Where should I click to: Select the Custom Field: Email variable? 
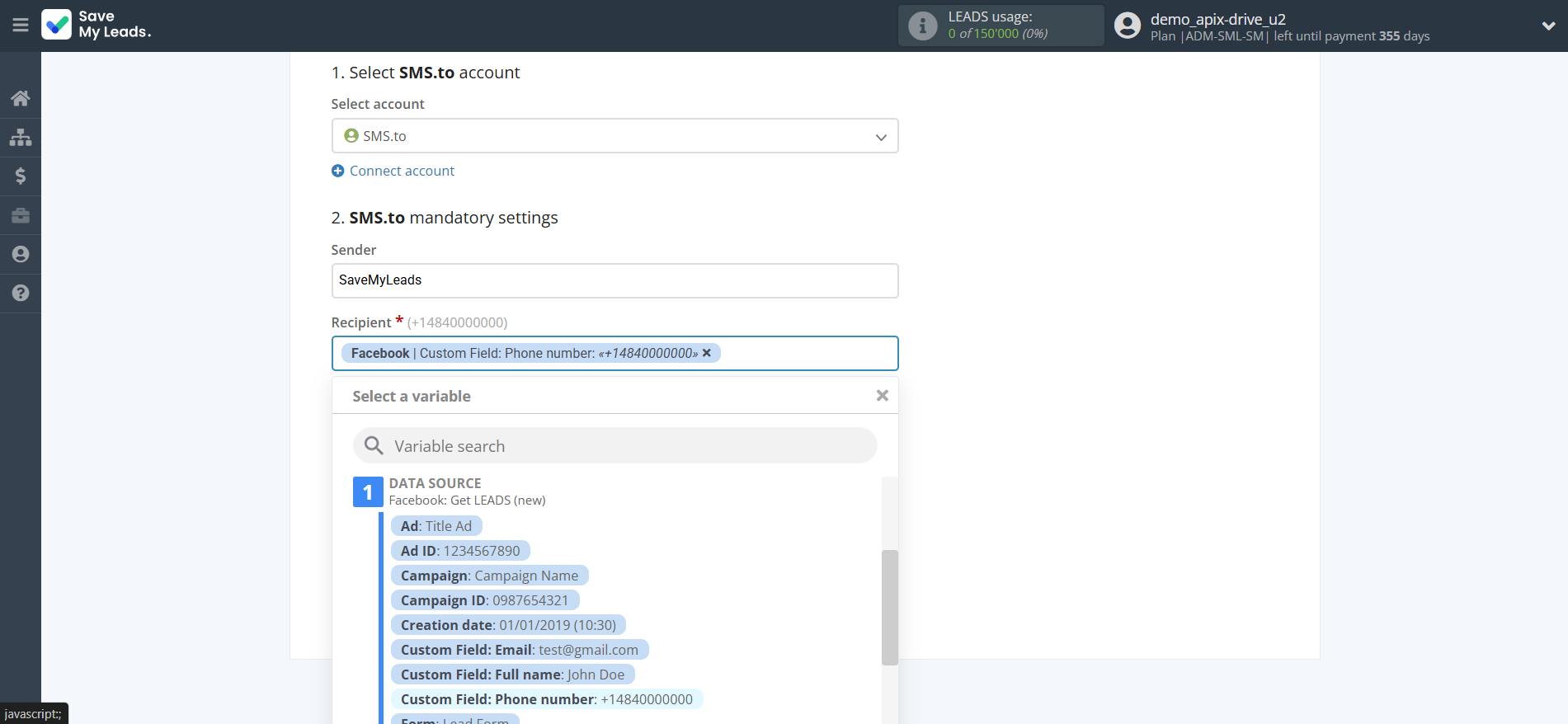coord(519,650)
